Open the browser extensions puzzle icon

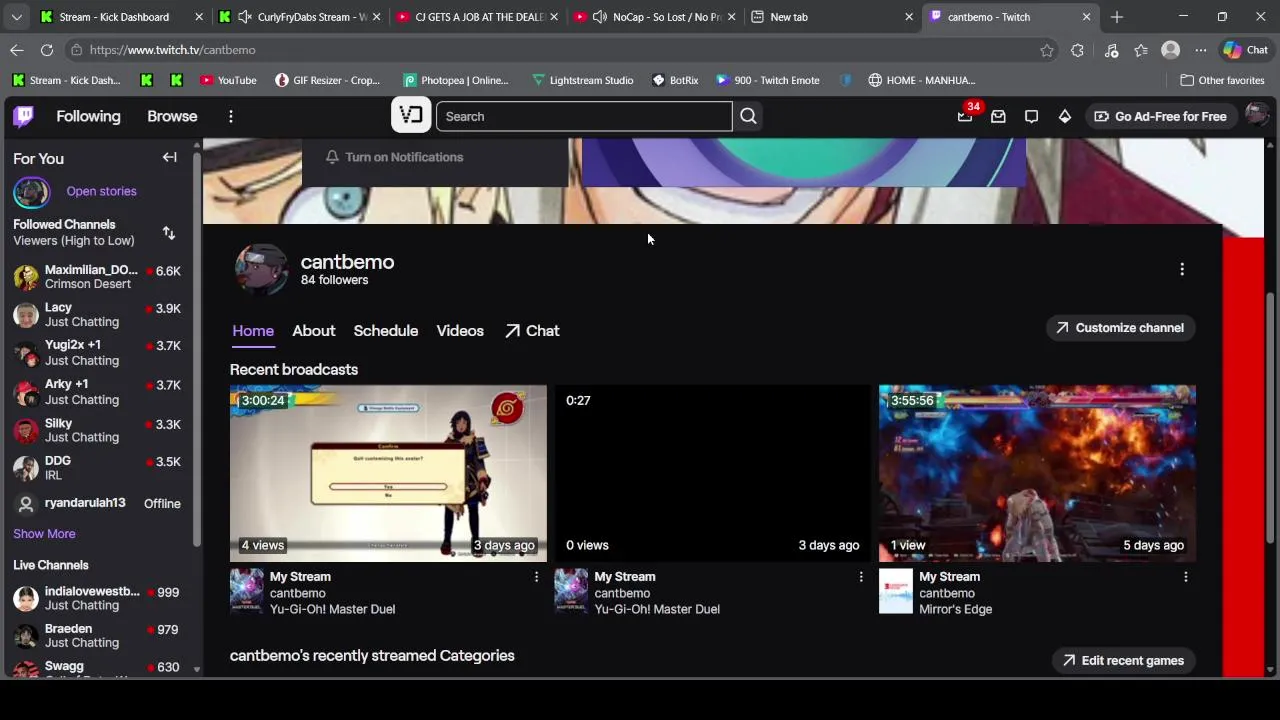click(x=1077, y=50)
